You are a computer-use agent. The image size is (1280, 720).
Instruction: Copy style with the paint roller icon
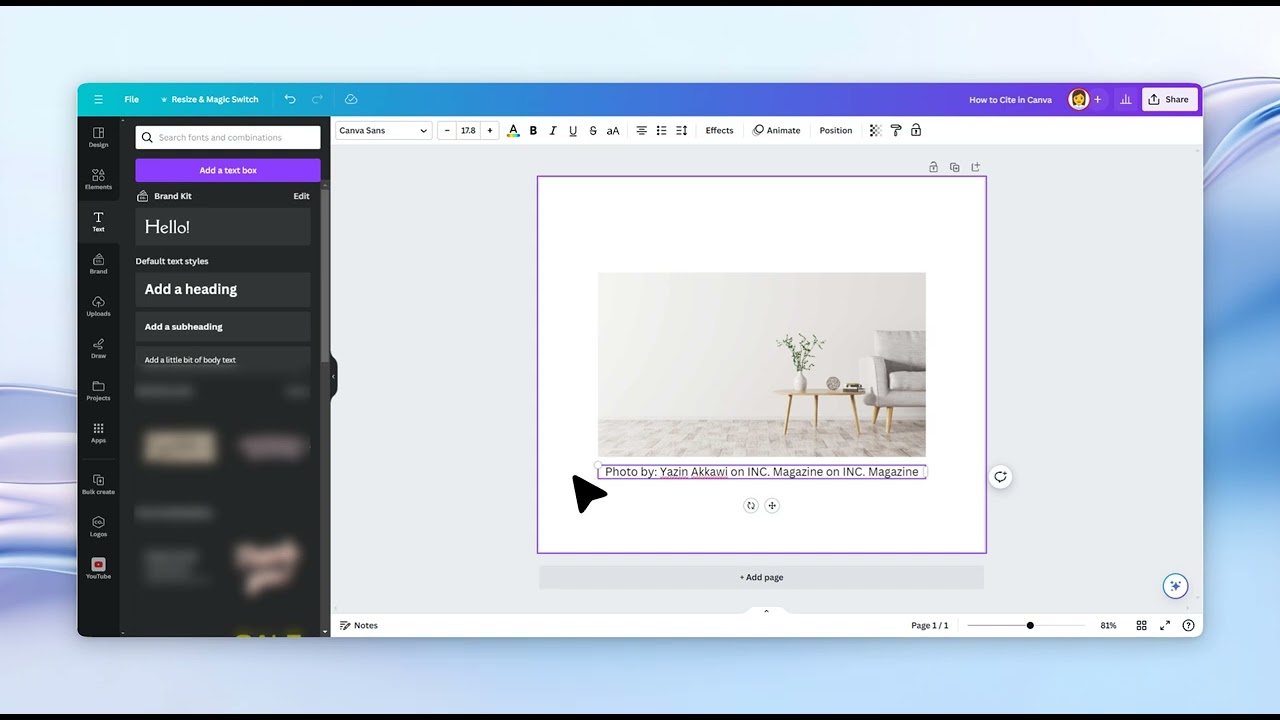pos(896,130)
